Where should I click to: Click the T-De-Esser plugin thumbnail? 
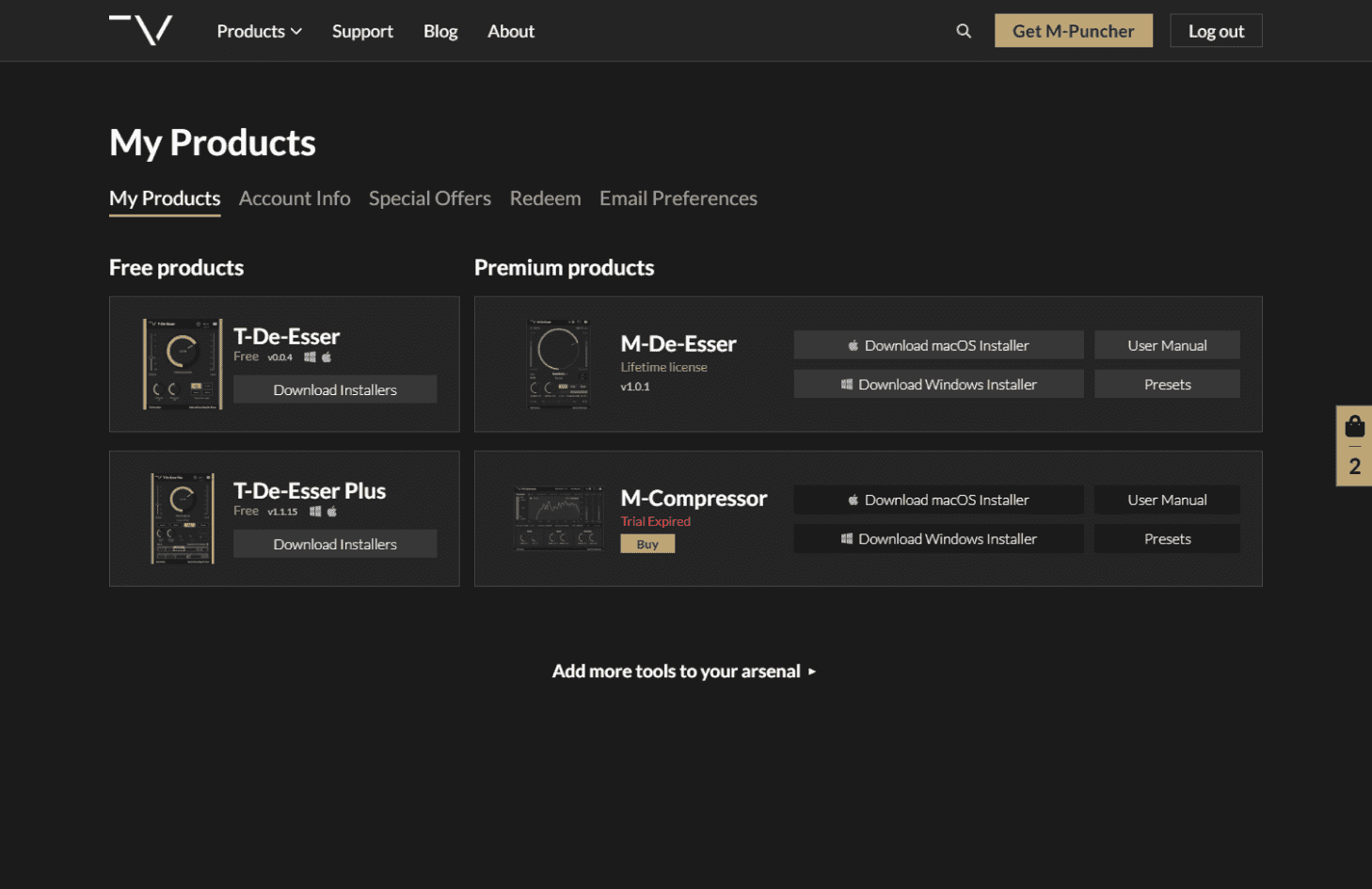click(x=183, y=364)
